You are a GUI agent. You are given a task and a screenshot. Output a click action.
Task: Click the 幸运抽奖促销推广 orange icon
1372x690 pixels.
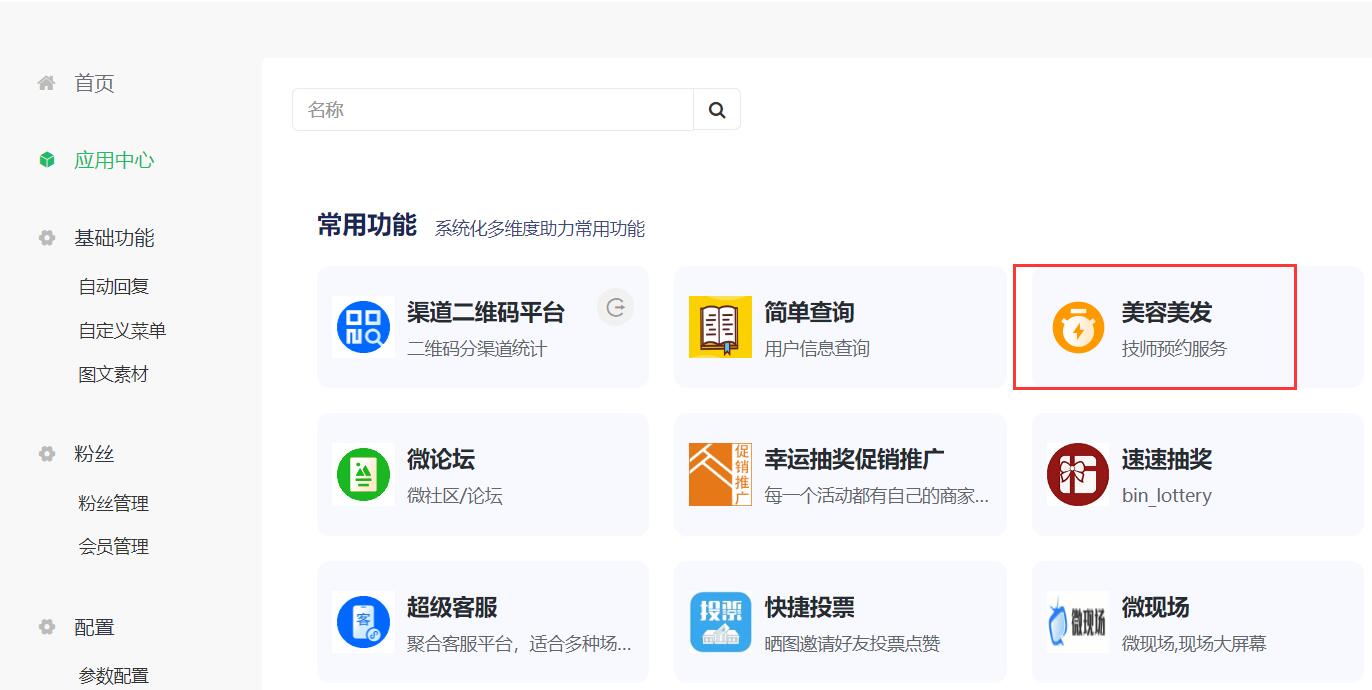[x=720, y=475]
